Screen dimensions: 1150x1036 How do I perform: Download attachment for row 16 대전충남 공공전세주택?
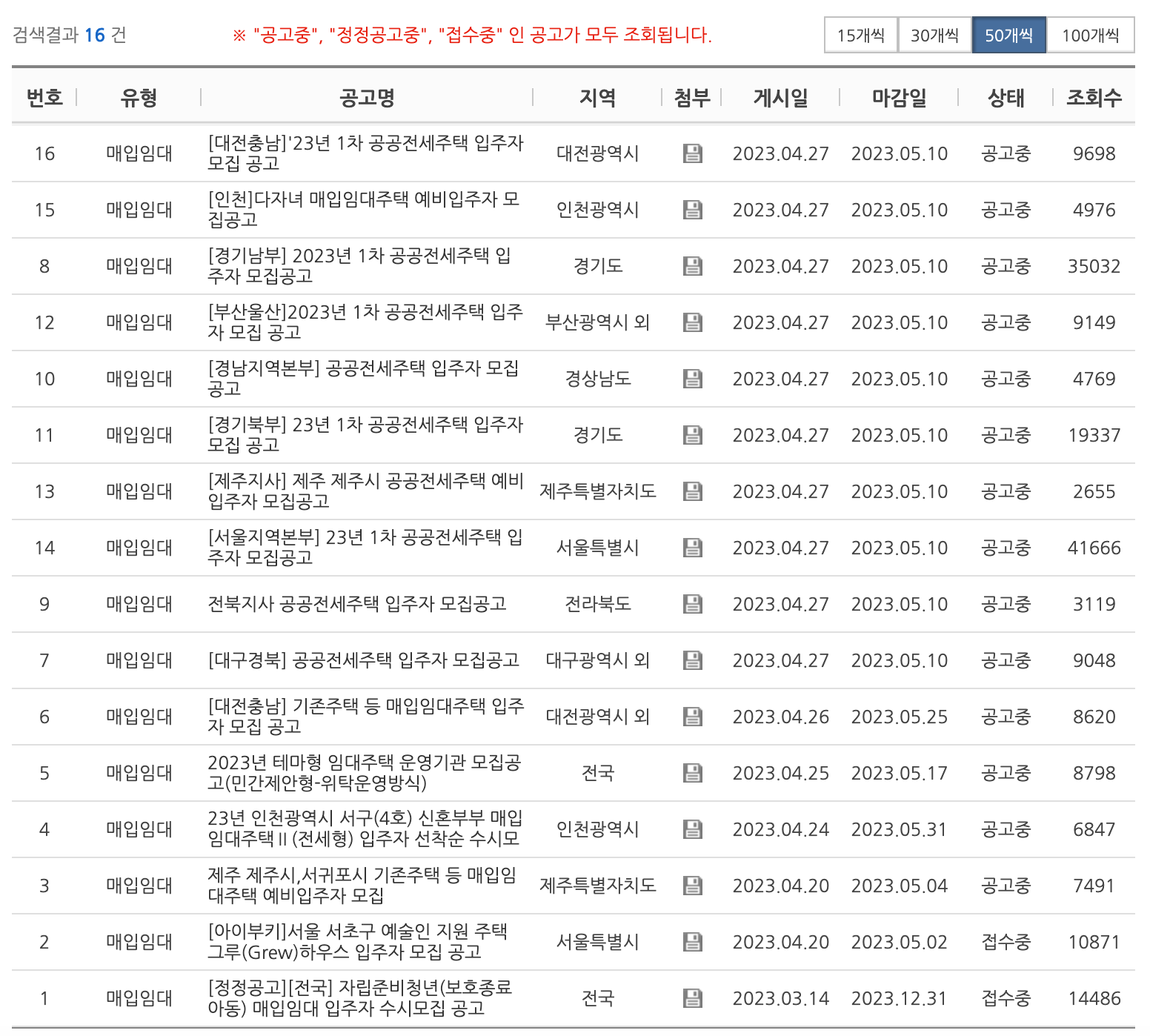[x=692, y=153]
